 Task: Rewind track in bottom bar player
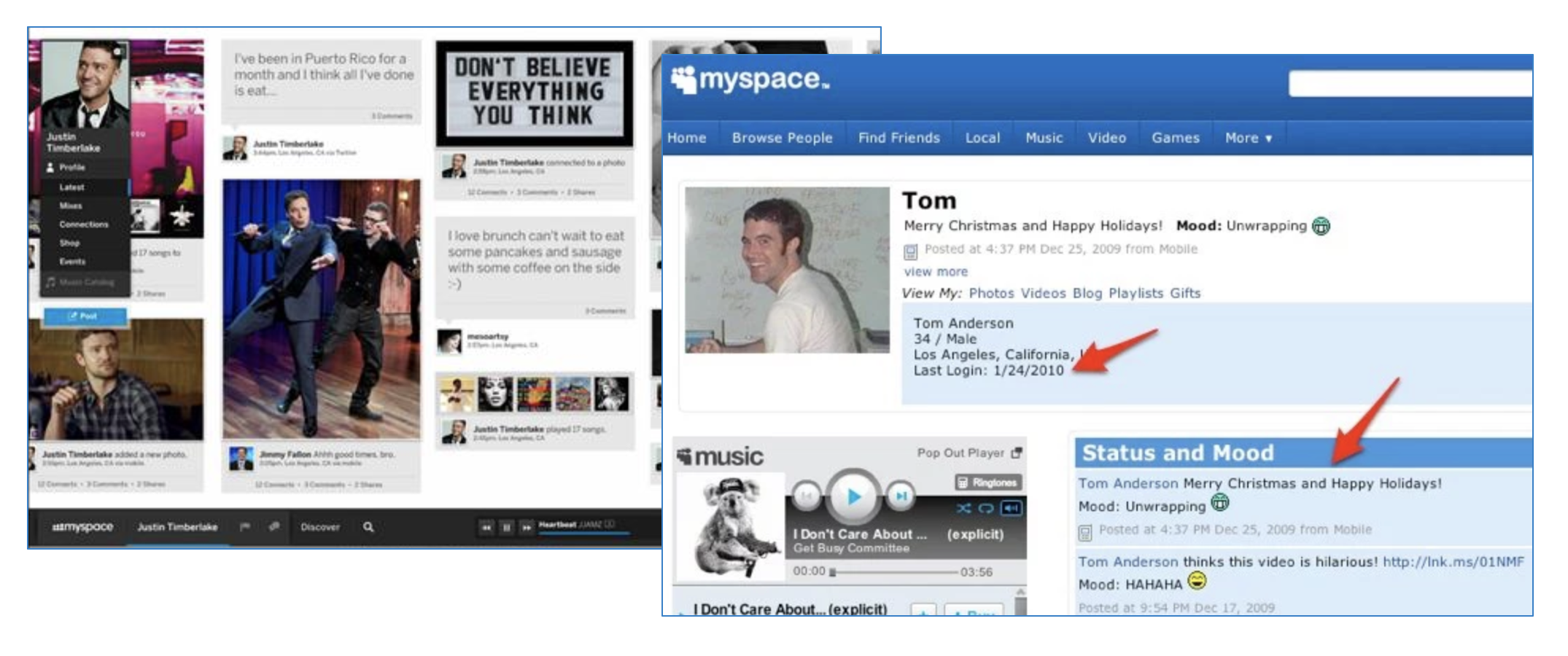coord(486,527)
